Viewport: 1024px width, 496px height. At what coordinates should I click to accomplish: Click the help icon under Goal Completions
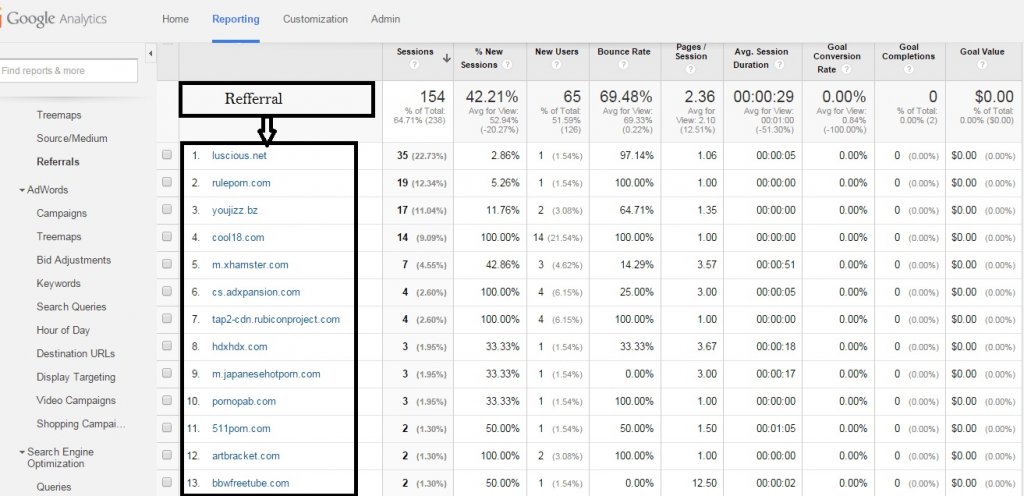coord(908,69)
